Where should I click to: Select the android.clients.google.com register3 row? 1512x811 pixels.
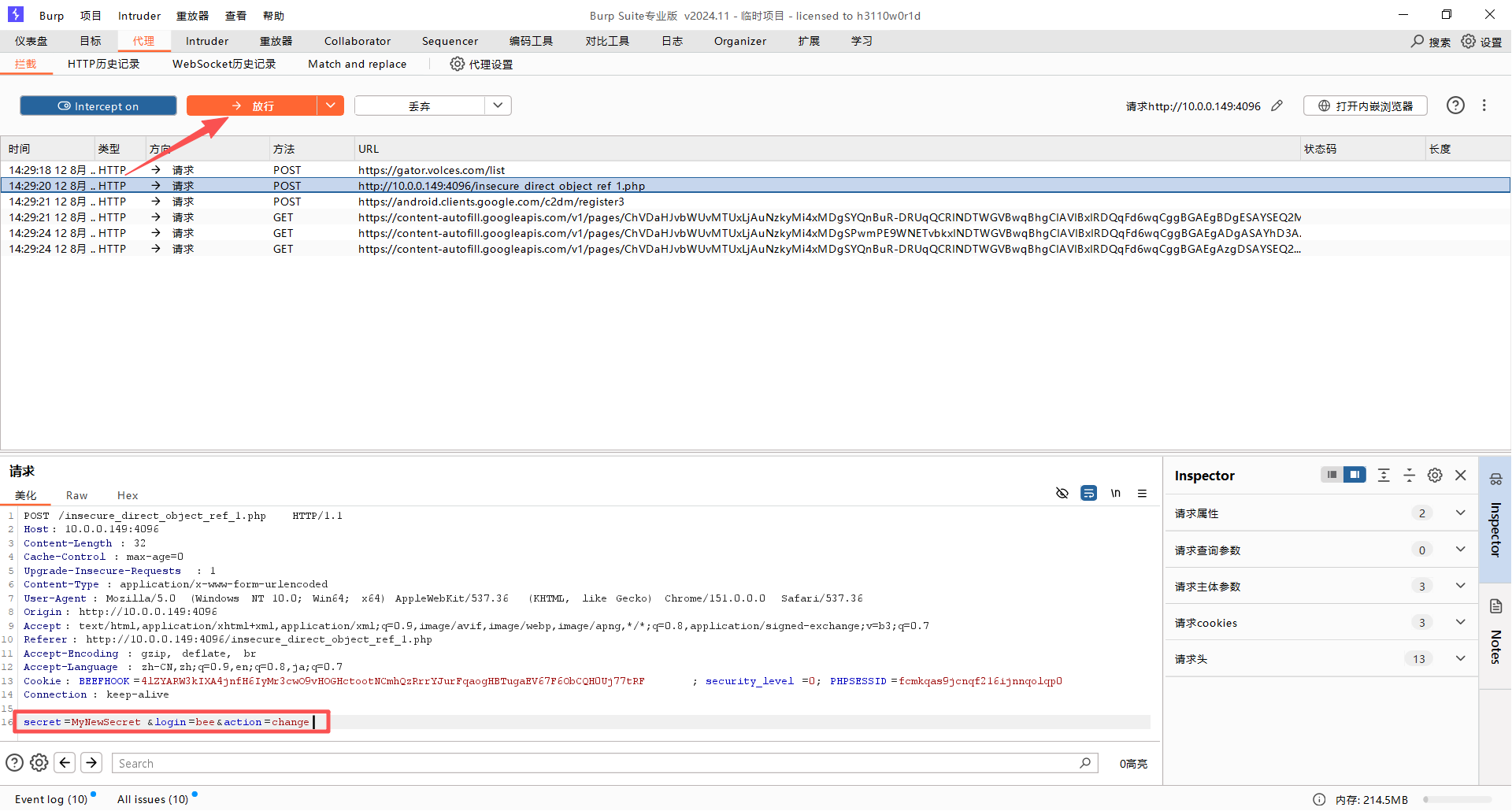coord(755,202)
